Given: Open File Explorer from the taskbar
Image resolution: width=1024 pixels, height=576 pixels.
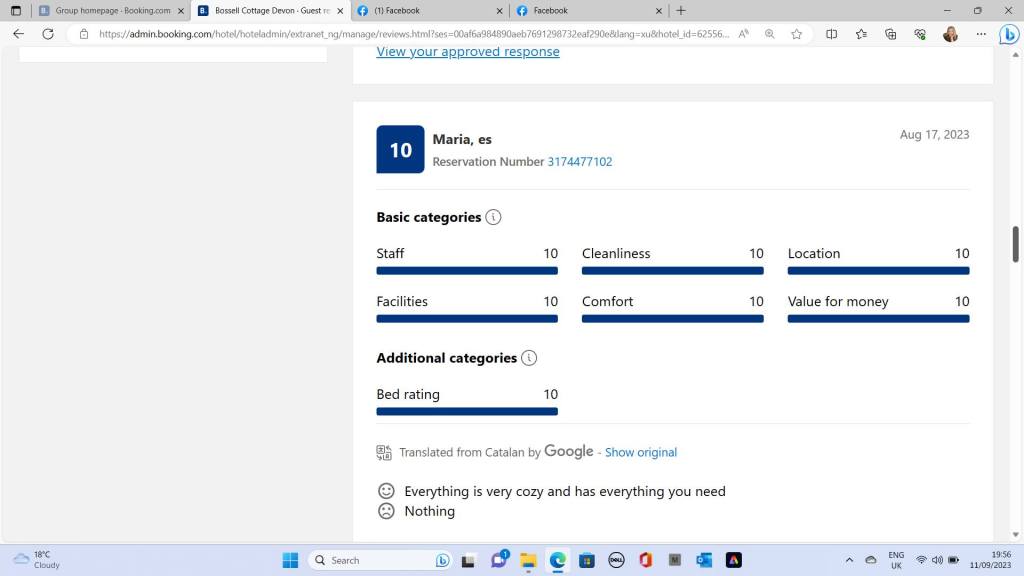Looking at the screenshot, I should click(x=527, y=560).
